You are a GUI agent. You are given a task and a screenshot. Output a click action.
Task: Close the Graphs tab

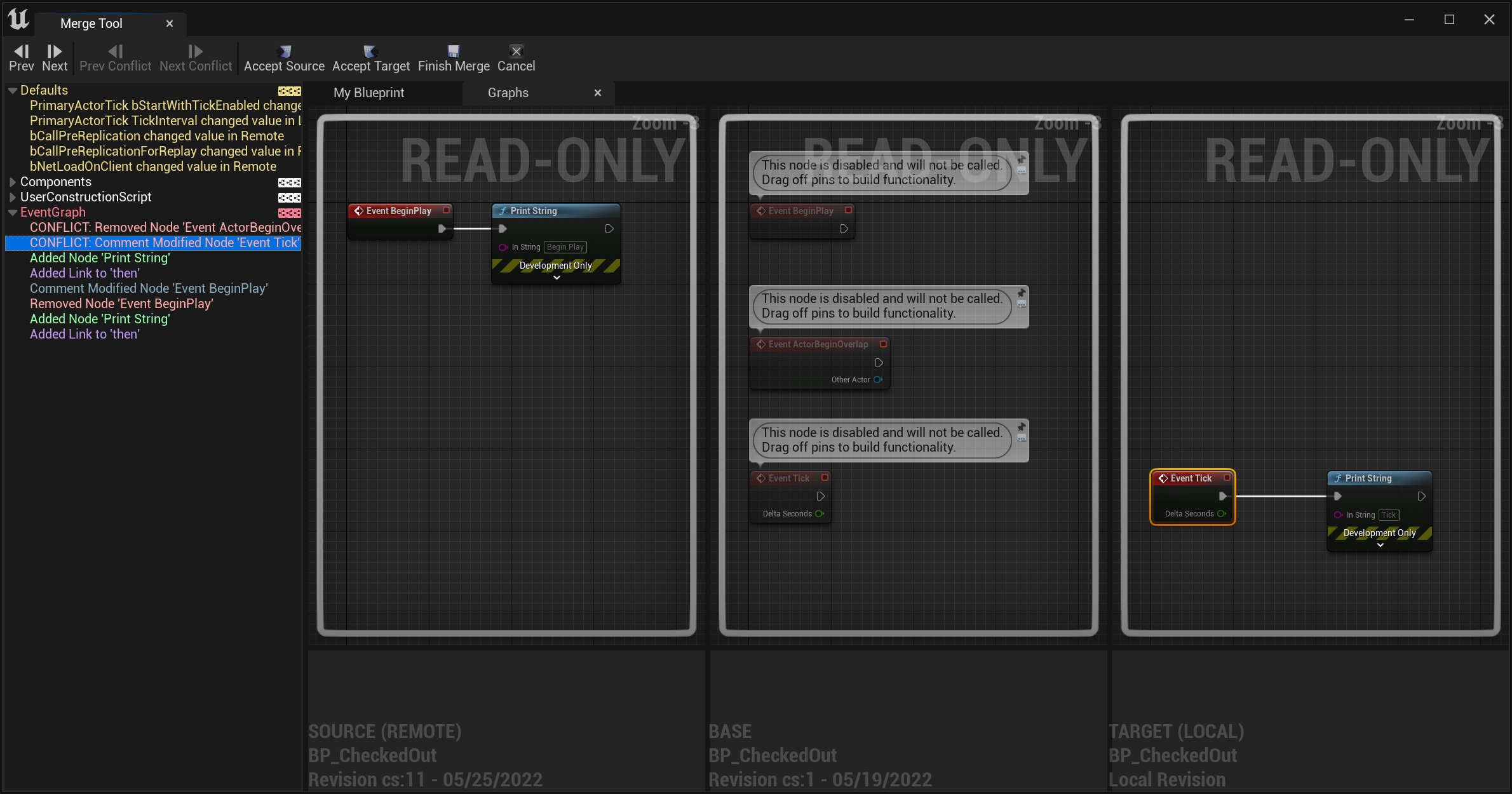coord(598,92)
